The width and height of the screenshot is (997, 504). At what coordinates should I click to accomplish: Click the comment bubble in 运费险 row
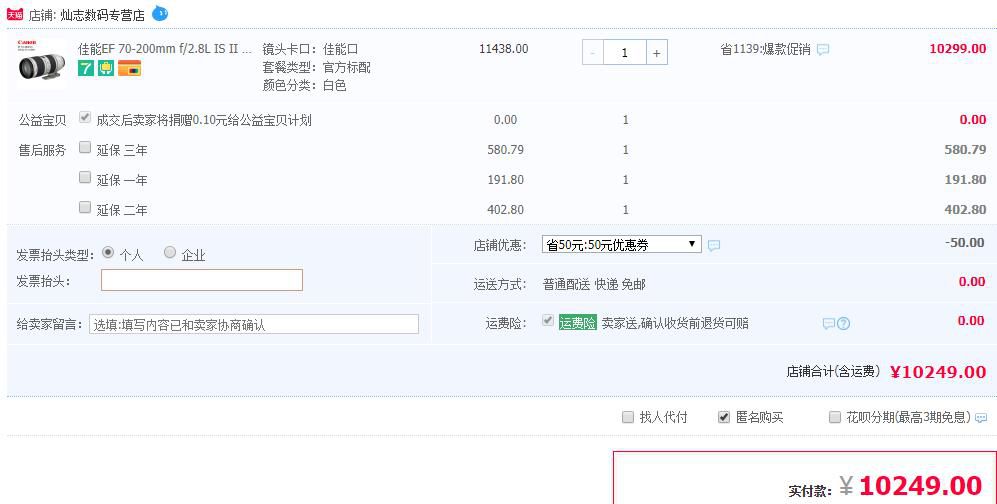(x=829, y=324)
